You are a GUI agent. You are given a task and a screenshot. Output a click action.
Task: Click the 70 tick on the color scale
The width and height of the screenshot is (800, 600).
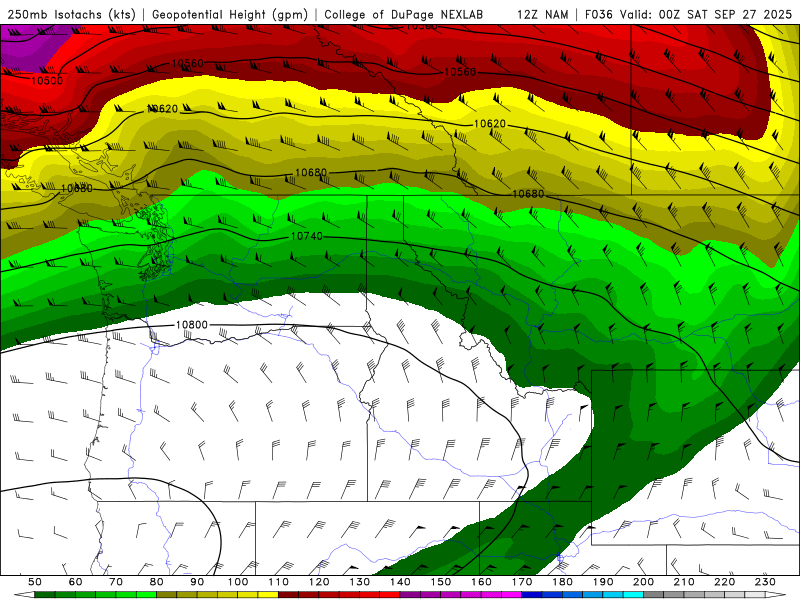(116, 582)
